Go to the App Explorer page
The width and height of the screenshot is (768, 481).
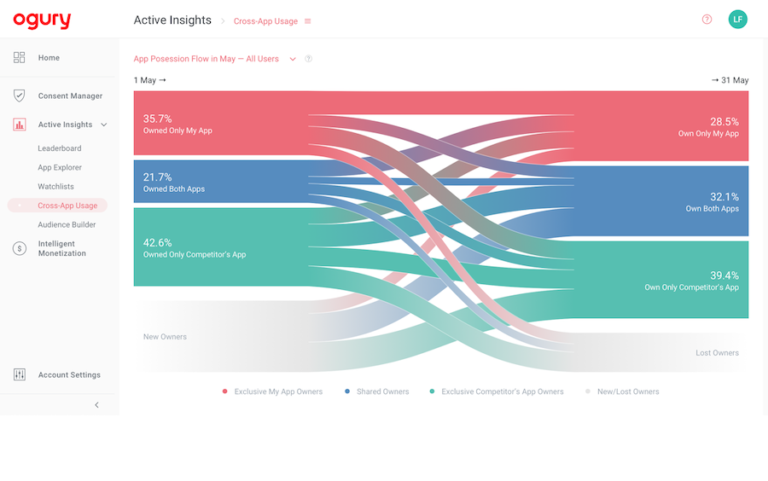tap(60, 168)
